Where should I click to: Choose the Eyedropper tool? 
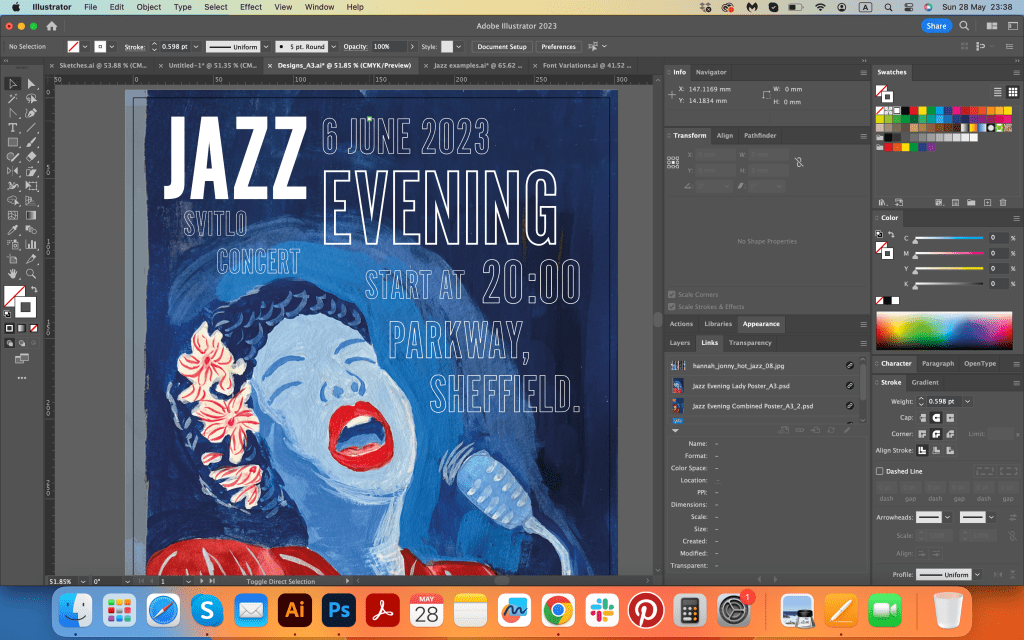pos(13,230)
